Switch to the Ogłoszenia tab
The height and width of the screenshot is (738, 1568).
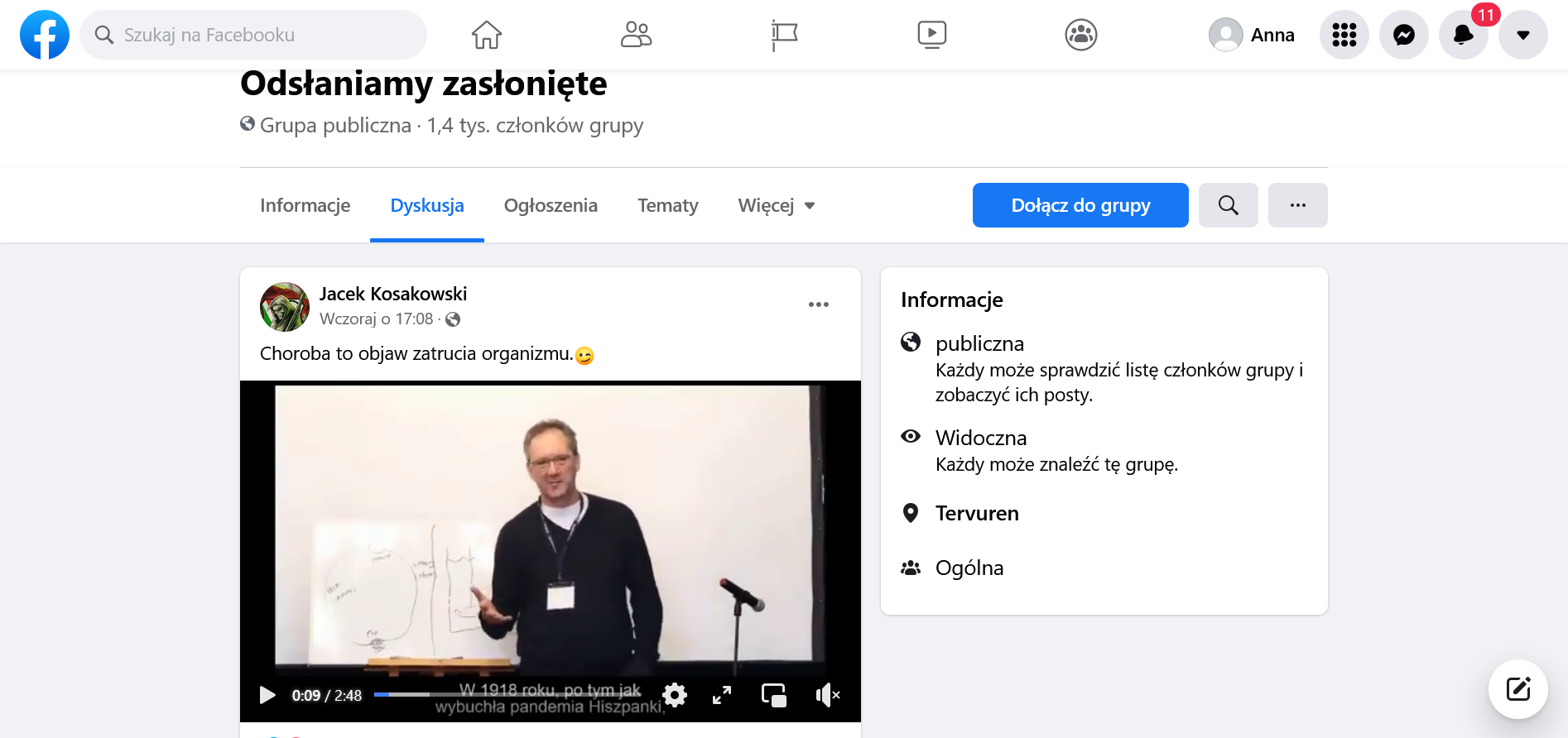(x=551, y=205)
